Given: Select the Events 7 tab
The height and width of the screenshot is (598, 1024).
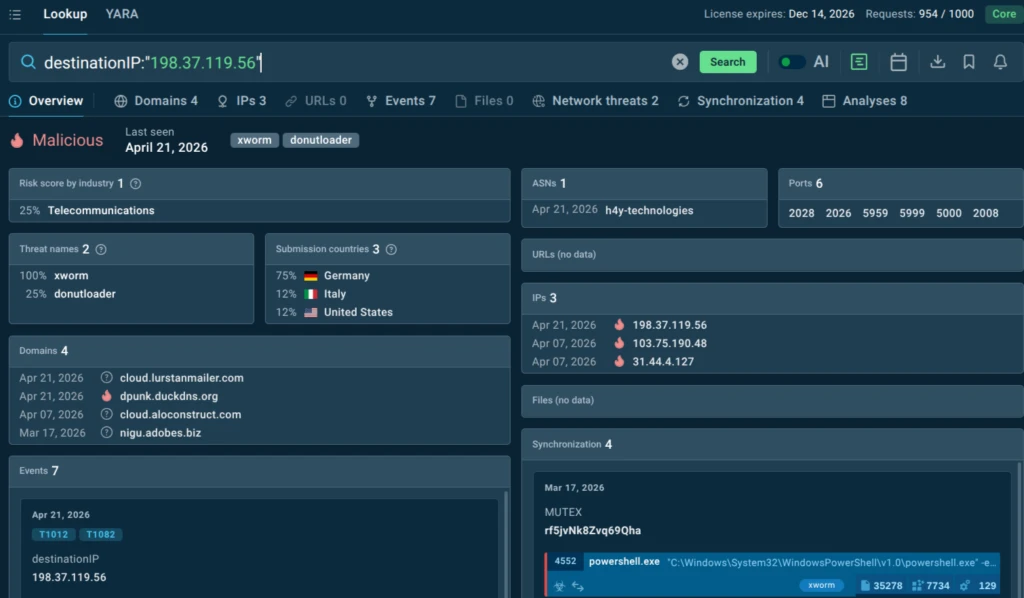Looking at the screenshot, I should point(400,101).
